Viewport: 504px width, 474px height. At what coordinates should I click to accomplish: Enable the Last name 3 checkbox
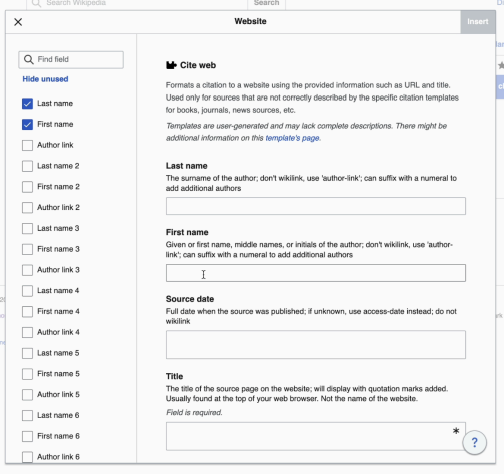click(27, 228)
